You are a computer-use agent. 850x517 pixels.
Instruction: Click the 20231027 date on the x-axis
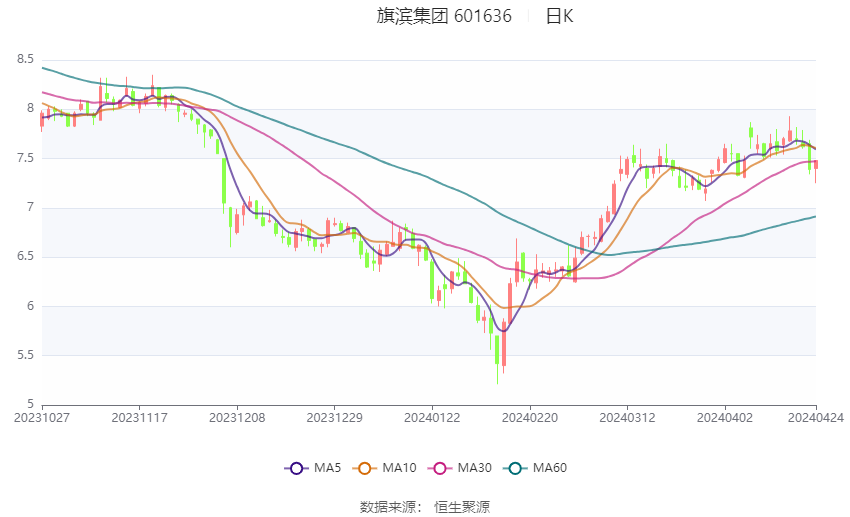click(x=42, y=418)
